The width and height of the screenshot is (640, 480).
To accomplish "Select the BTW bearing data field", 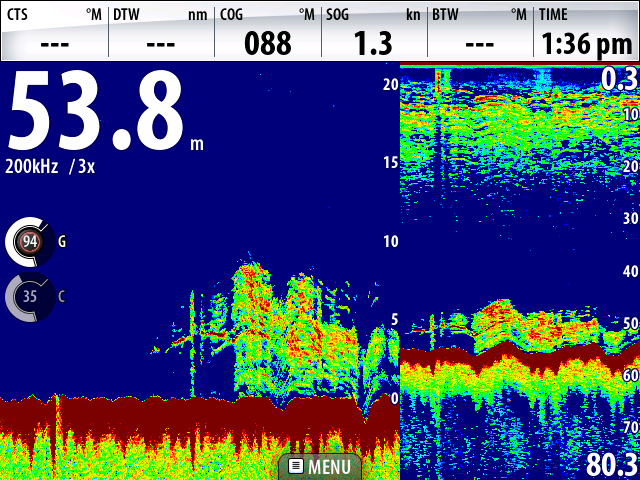I will coord(480,31).
